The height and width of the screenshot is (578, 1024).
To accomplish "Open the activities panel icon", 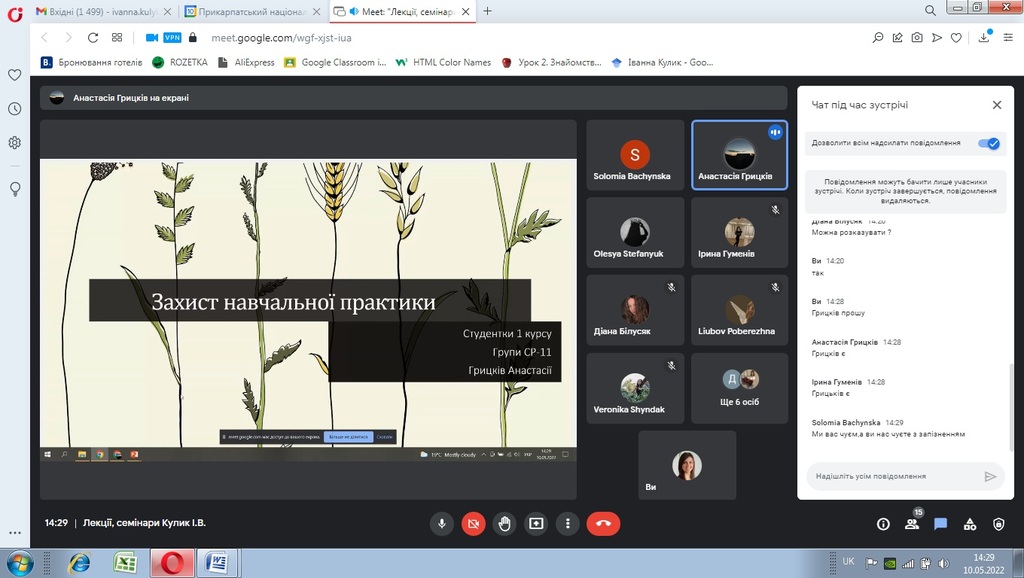I will (x=969, y=523).
